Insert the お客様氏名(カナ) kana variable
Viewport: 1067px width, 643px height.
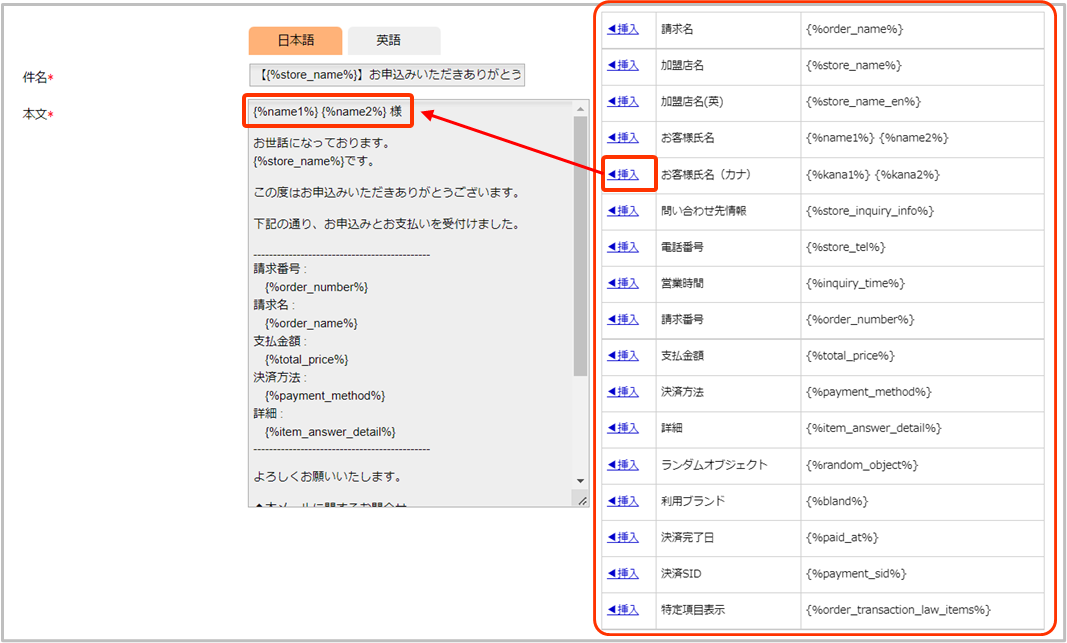click(x=623, y=174)
